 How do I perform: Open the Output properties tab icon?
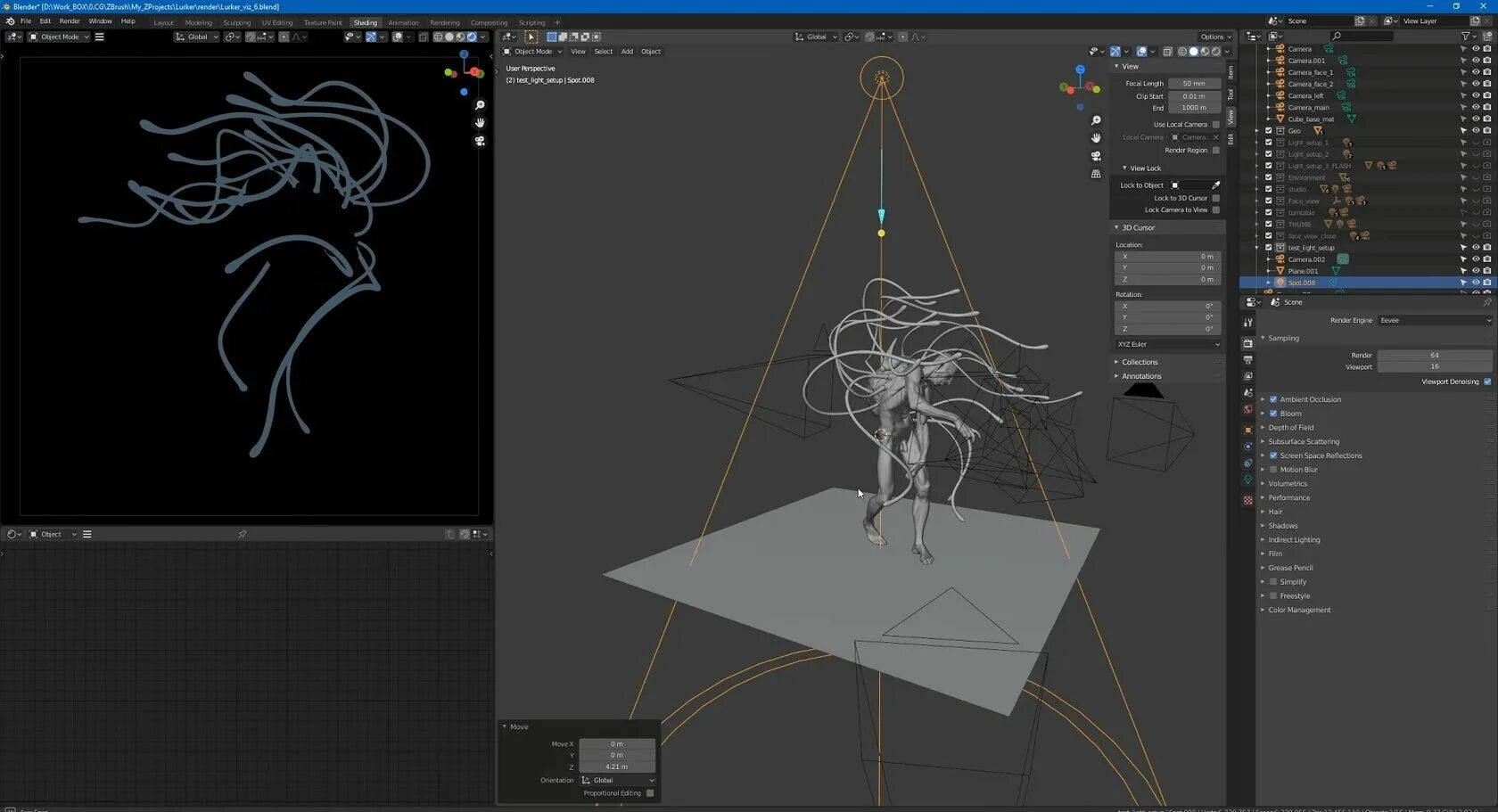tap(1247, 360)
